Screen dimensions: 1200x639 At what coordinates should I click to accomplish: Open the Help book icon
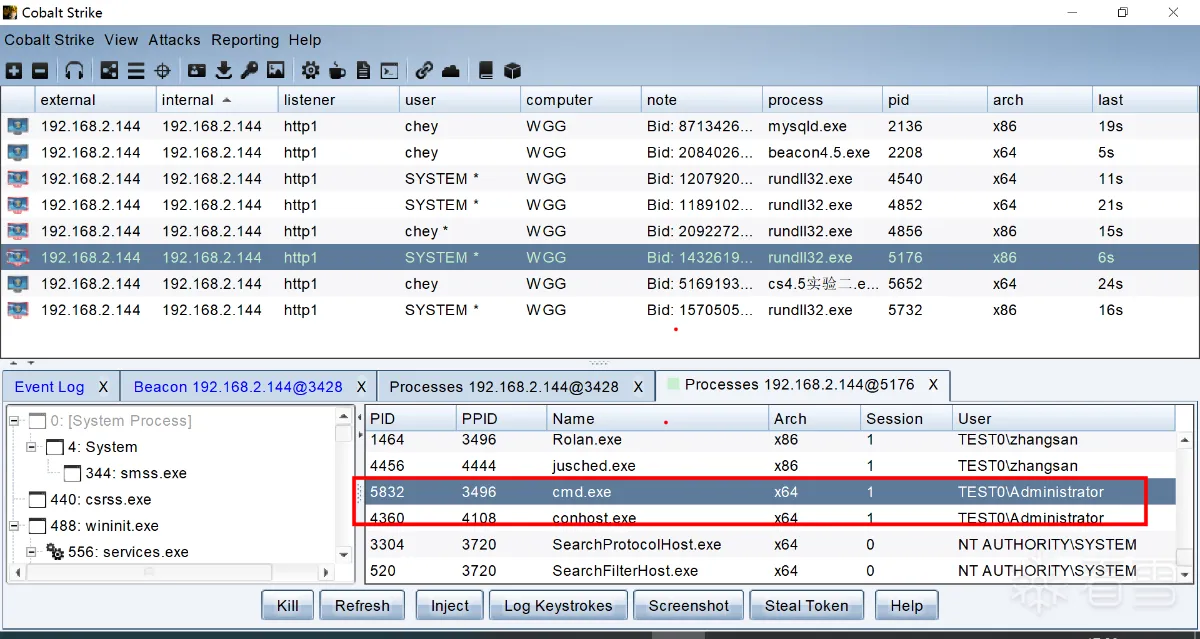(x=486, y=71)
